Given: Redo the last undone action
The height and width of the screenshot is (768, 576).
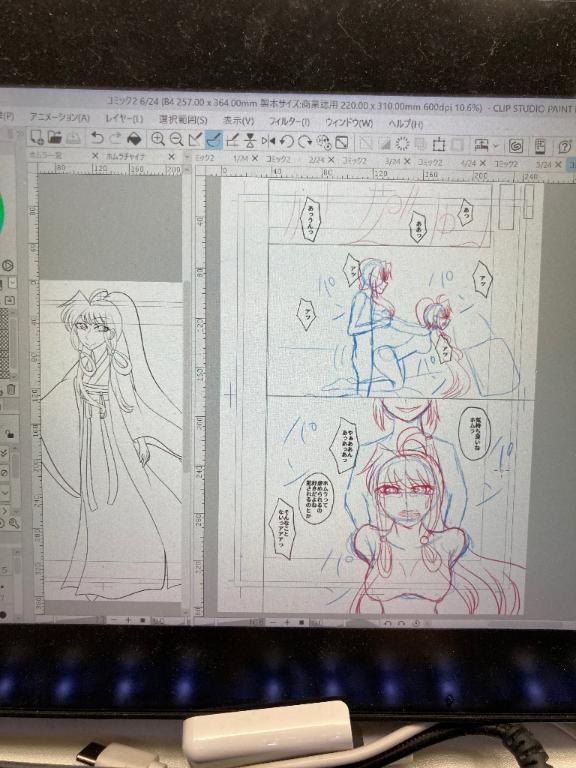Looking at the screenshot, I should pyautogui.click(x=116, y=139).
